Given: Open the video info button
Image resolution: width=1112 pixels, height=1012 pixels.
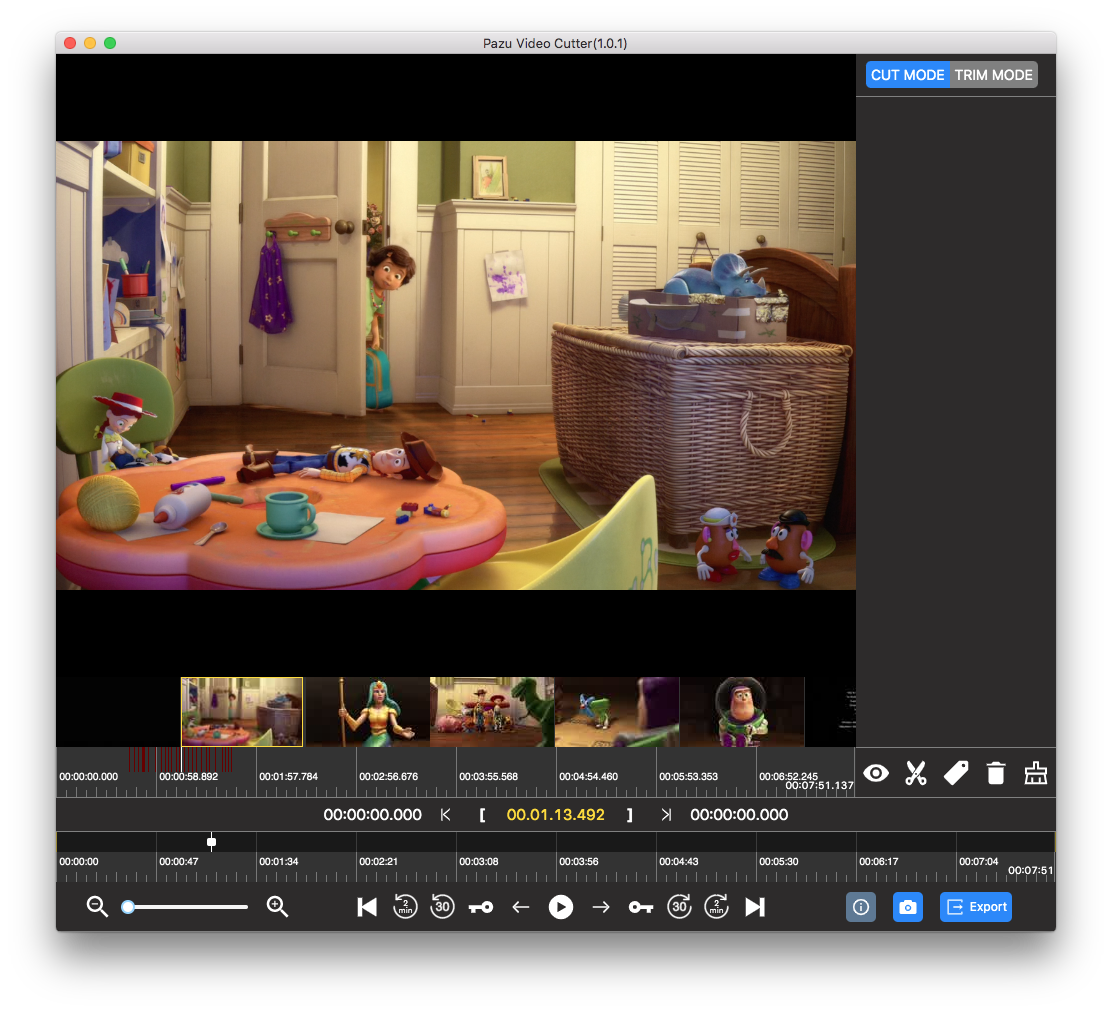Looking at the screenshot, I should (861, 907).
